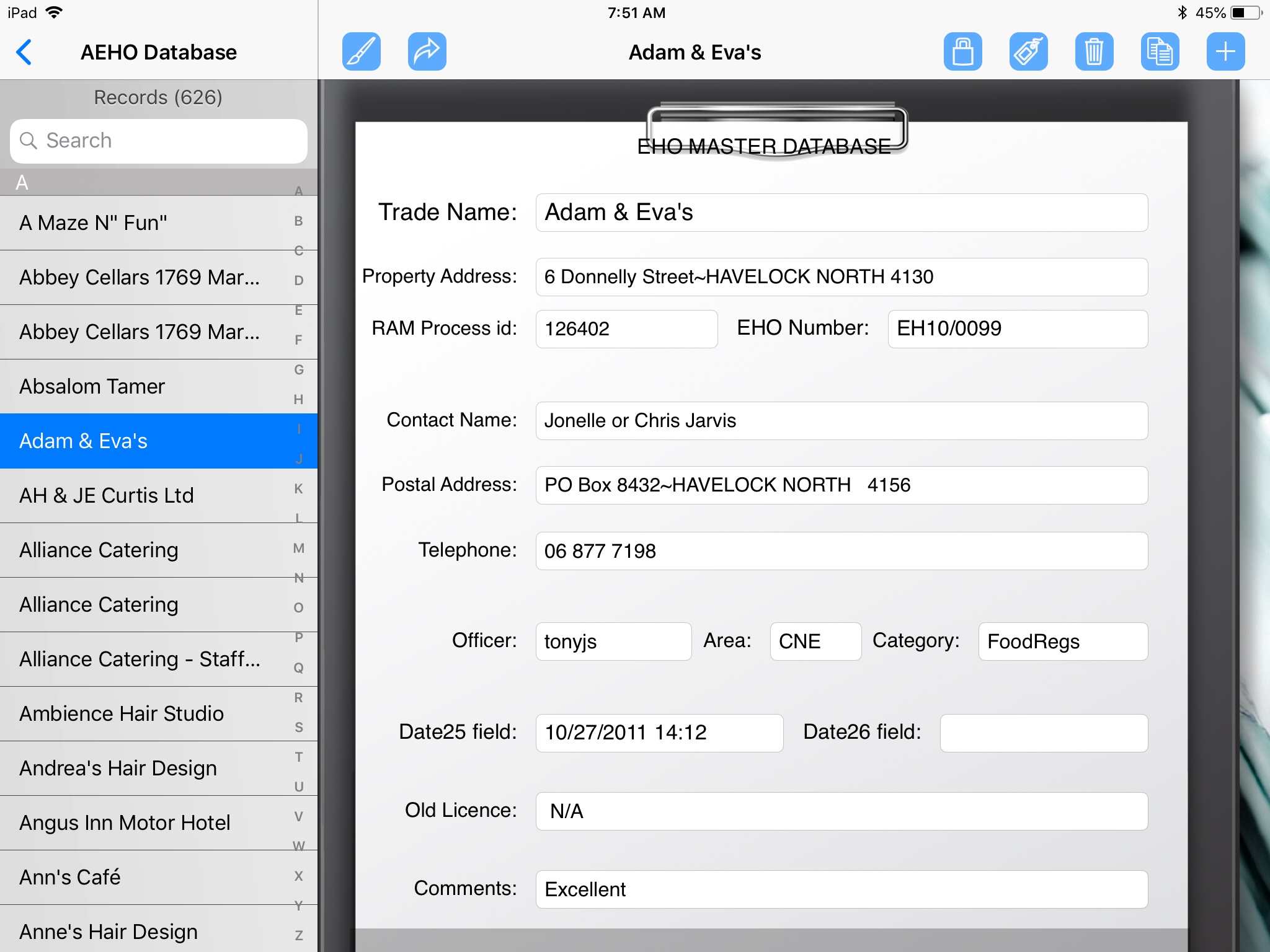Jump to letter M in index

click(x=299, y=548)
